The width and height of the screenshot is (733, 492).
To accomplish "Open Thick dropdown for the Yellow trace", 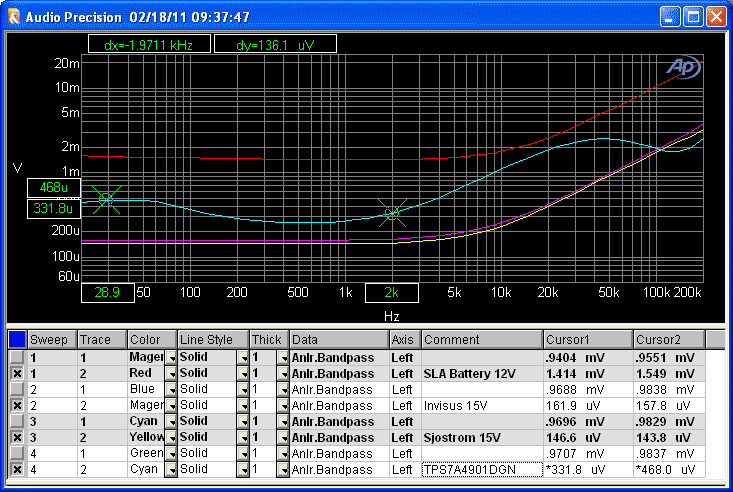I will 283,437.
